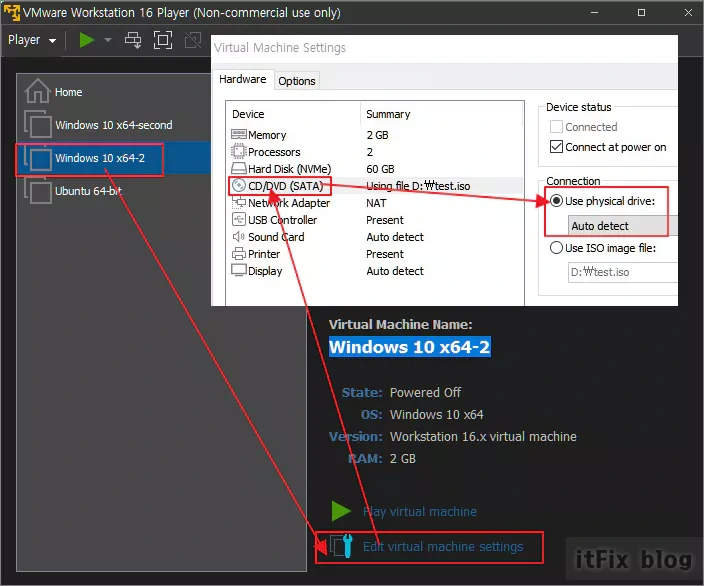Open the Player menu dropdown
Screen dimensions: 704x586
(32, 40)
